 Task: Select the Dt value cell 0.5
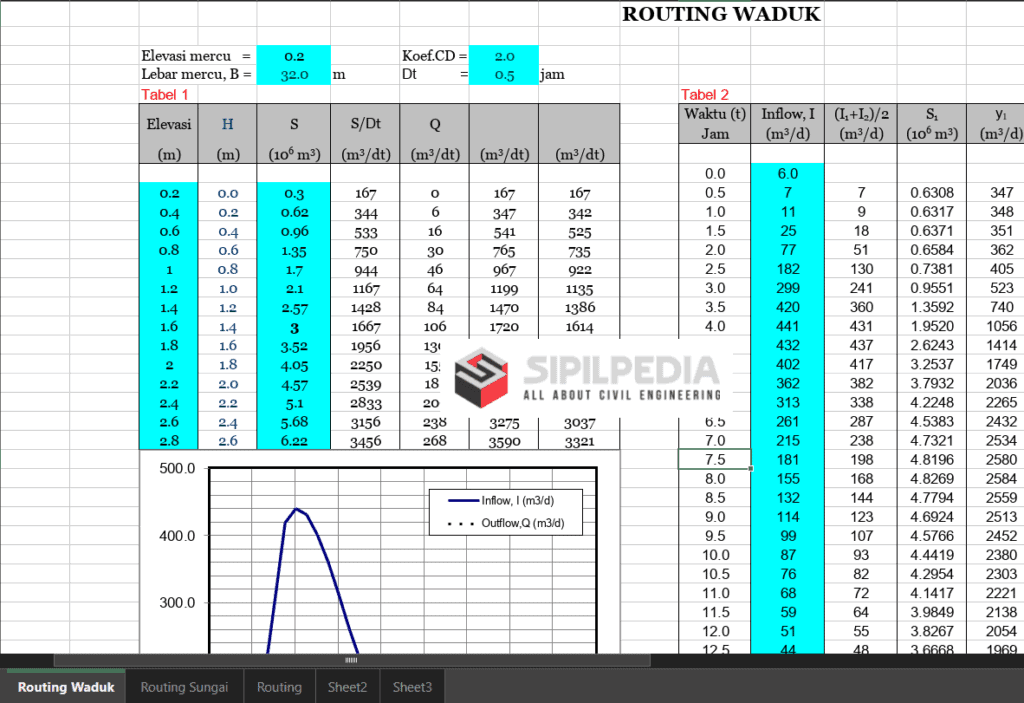pos(504,74)
